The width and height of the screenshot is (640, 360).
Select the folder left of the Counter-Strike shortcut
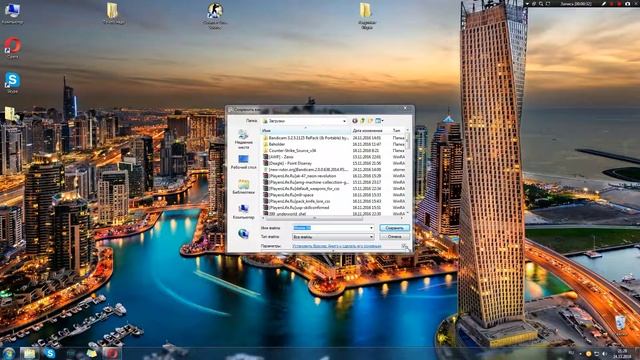click(x=113, y=13)
